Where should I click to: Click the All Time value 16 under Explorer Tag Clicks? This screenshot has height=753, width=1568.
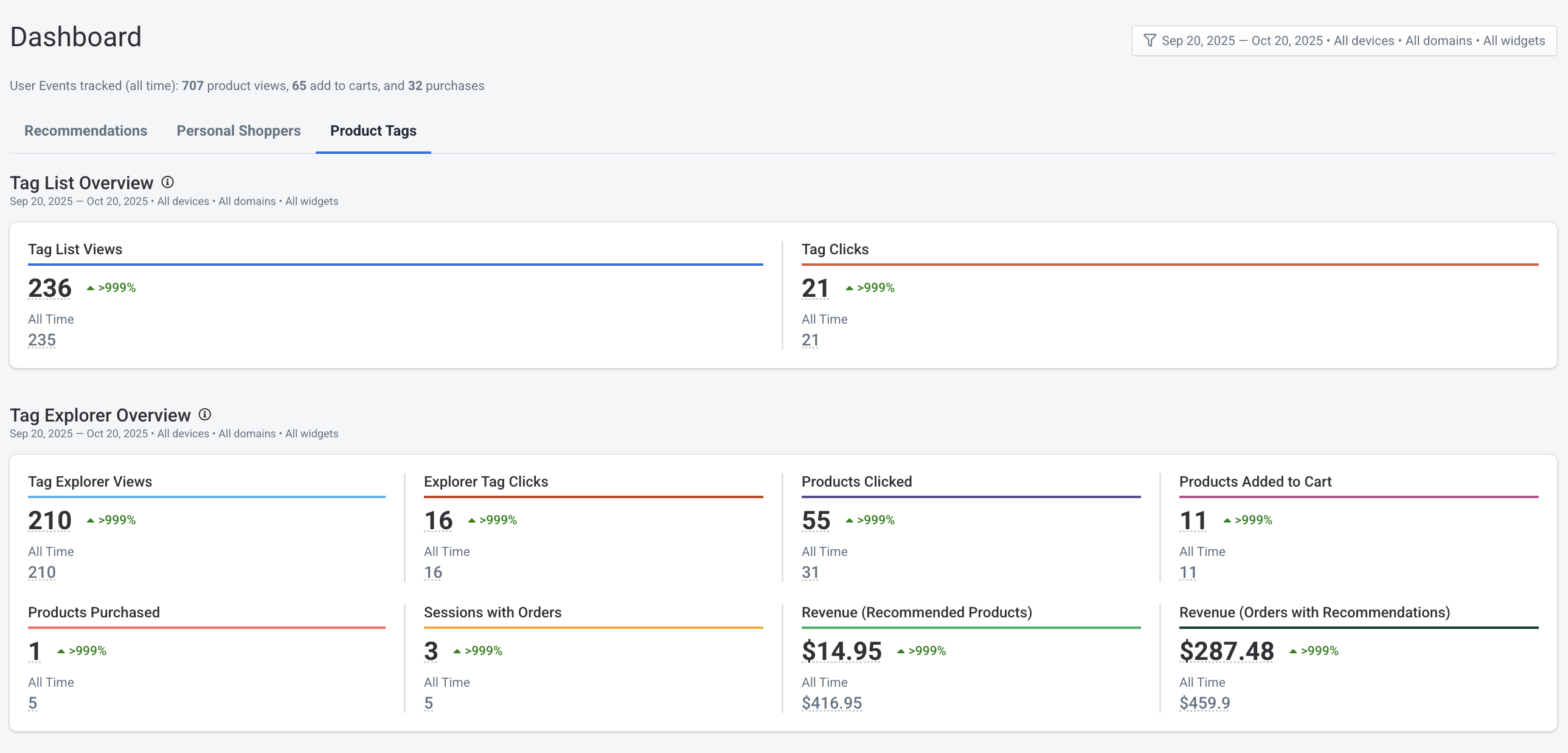433,572
